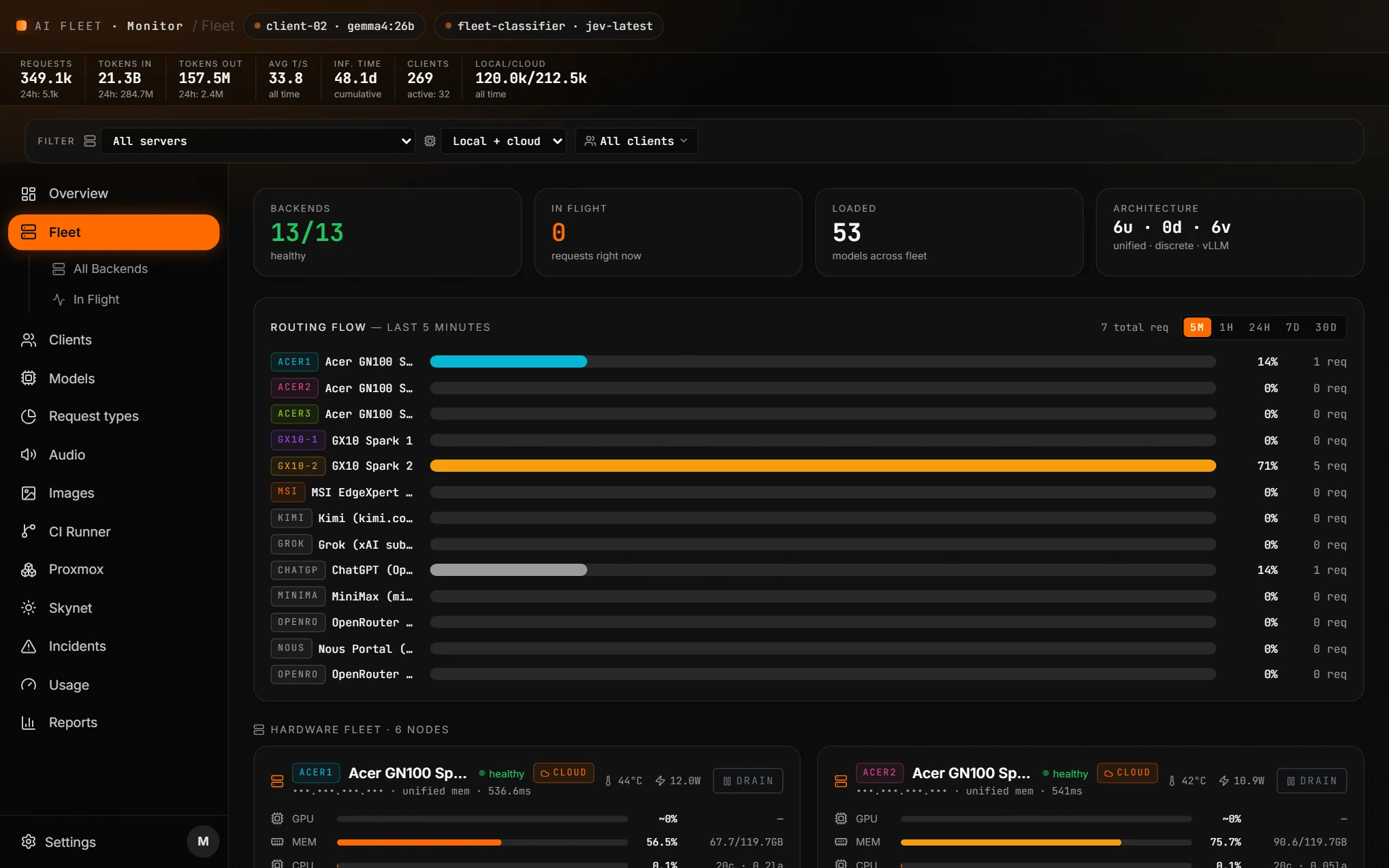Click the Request types pie icon
1389x868 pixels.
click(x=29, y=417)
